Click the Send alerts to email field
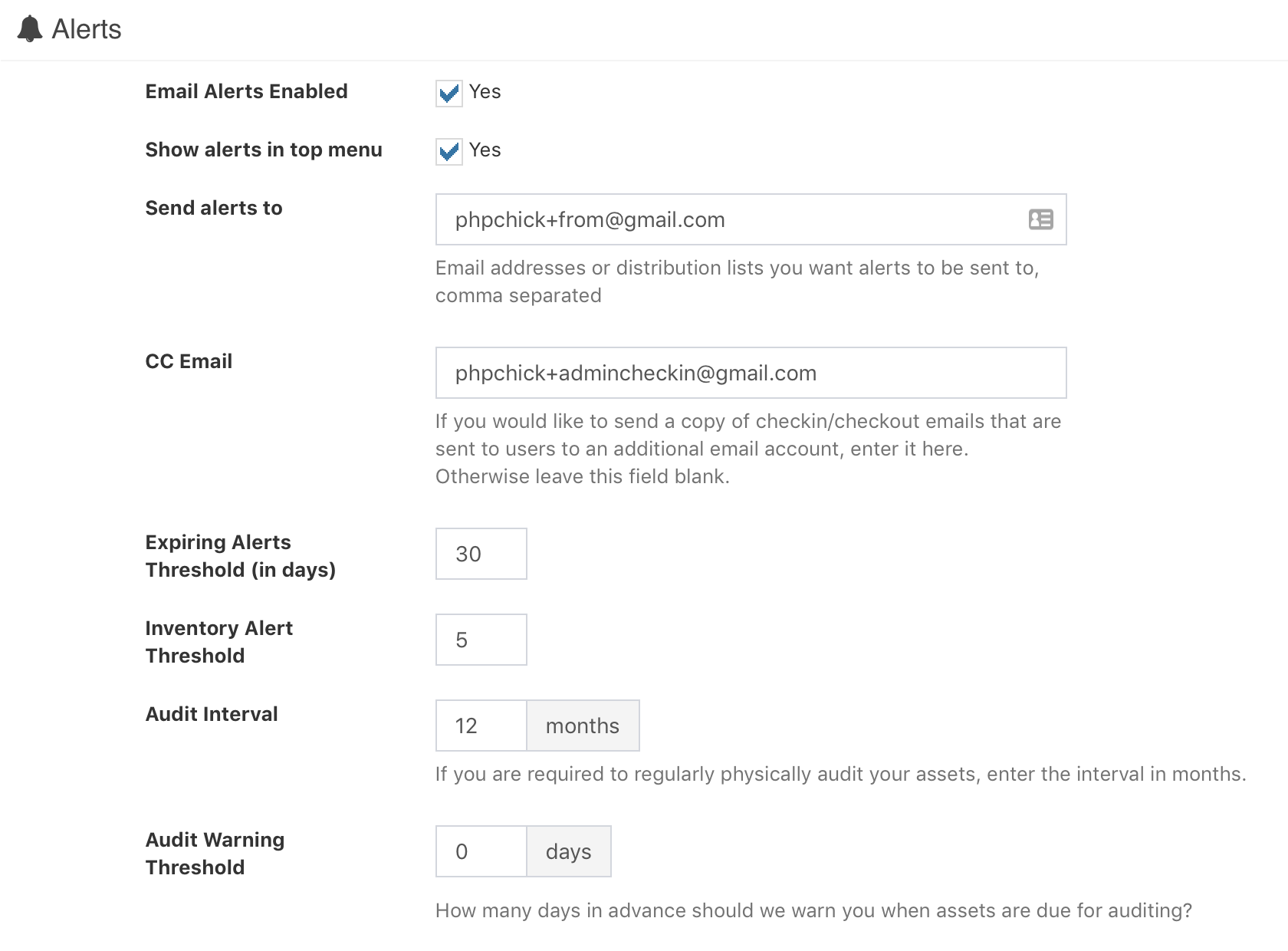 (x=751, y=219)
